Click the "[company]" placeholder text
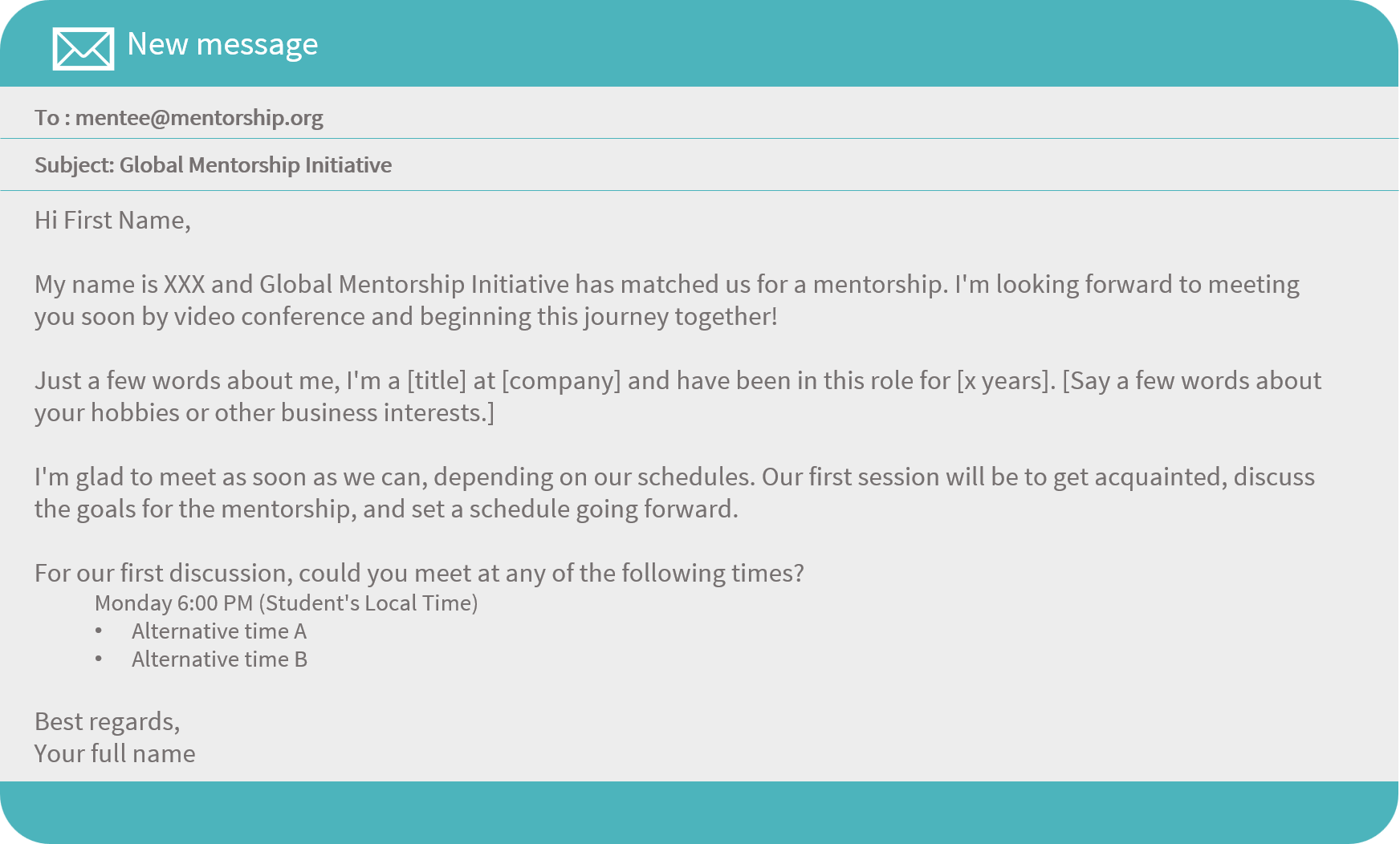Screen dimensions: 1400x844 561,381
